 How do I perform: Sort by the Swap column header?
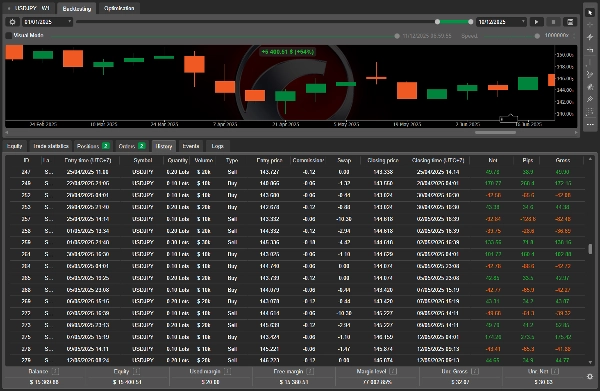tap(344, 160)
